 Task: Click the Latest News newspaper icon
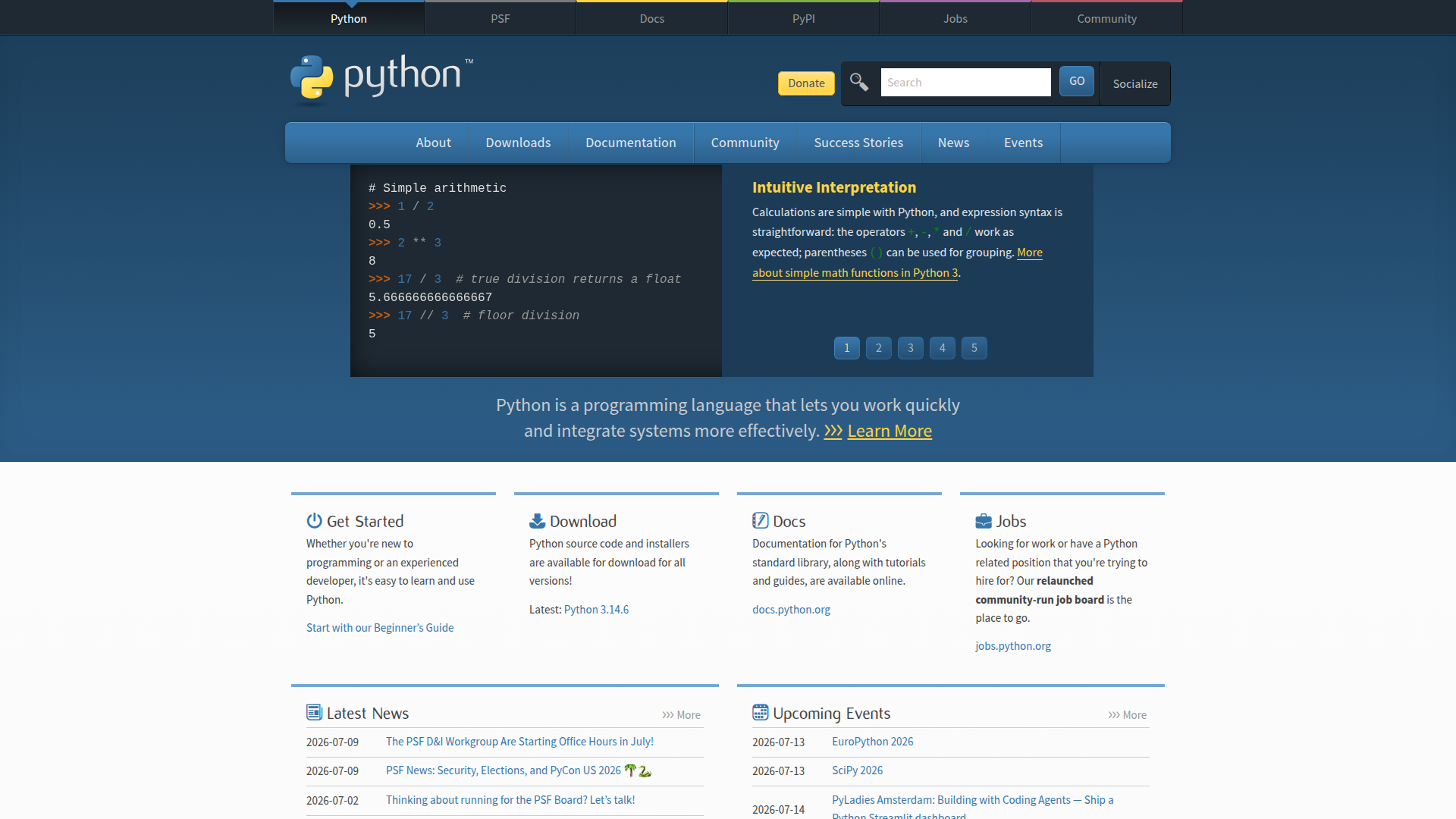click(x=314, y=713)
